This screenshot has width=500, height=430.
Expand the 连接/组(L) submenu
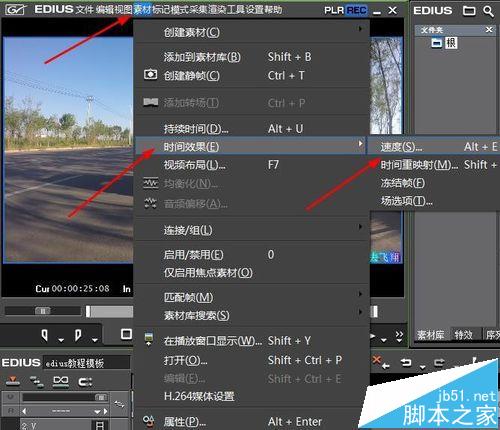click(x=252, y=230)
